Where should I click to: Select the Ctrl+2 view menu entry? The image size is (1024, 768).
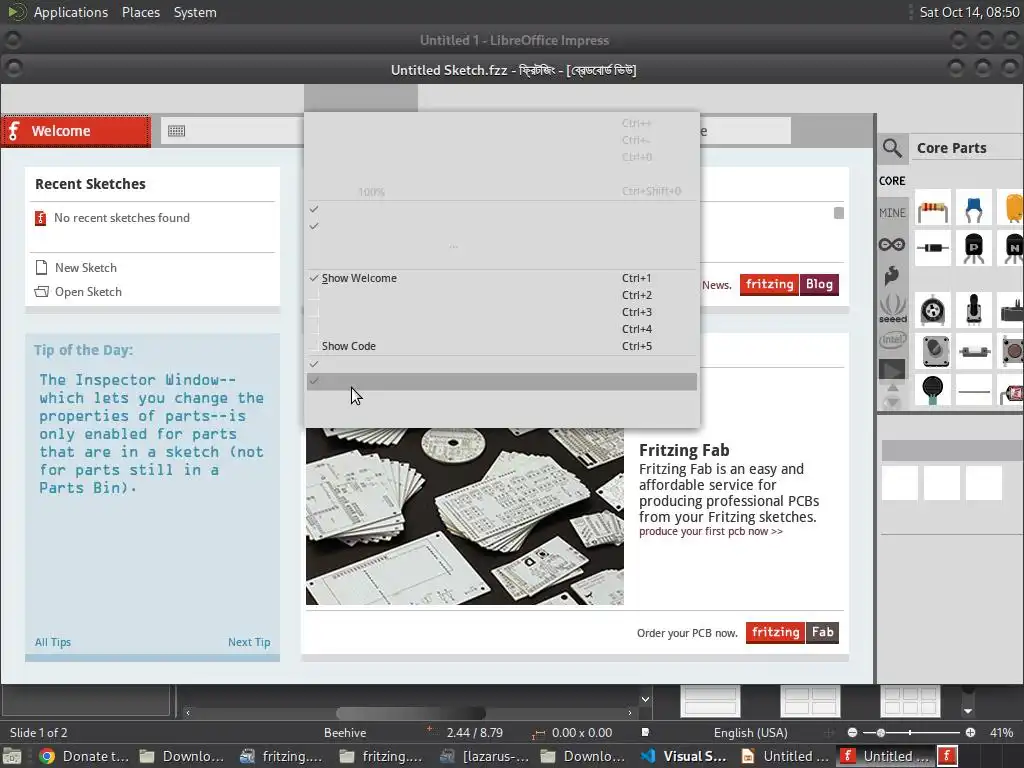tap(502, 295)
